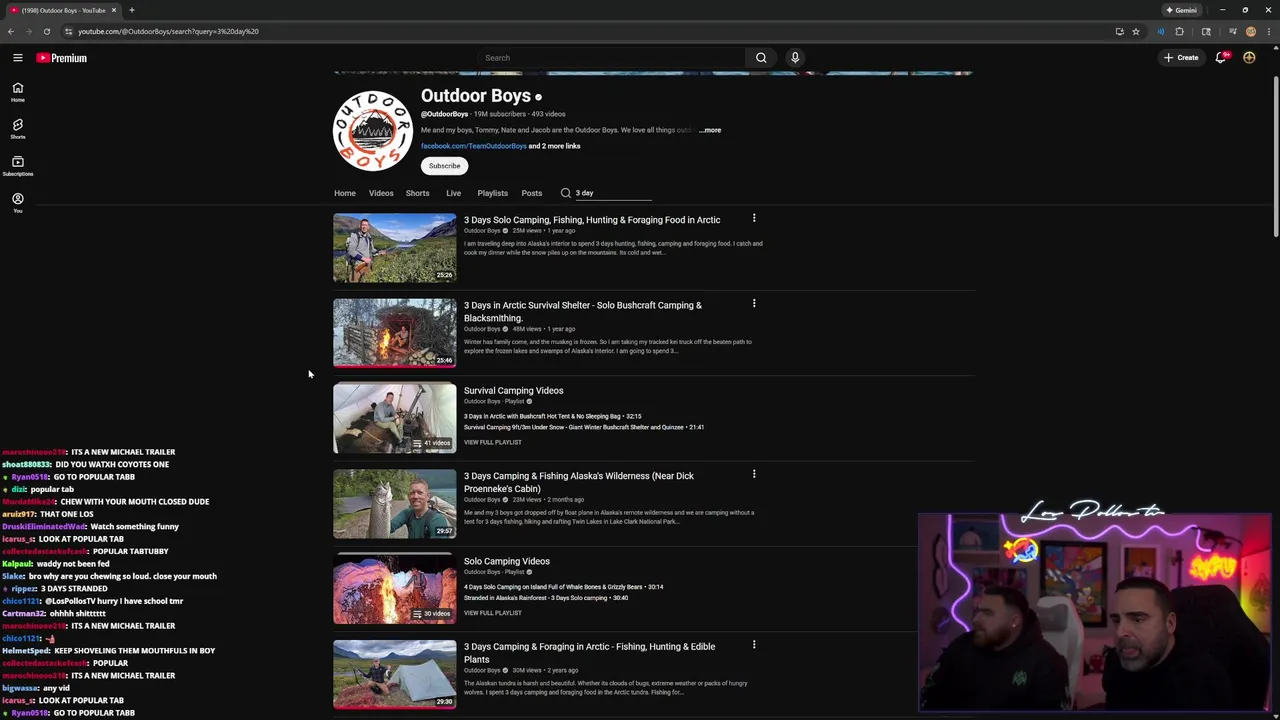Viewport: 1280px width, 720px height.
Task: Open the notifications bell
Action: 1220,58
